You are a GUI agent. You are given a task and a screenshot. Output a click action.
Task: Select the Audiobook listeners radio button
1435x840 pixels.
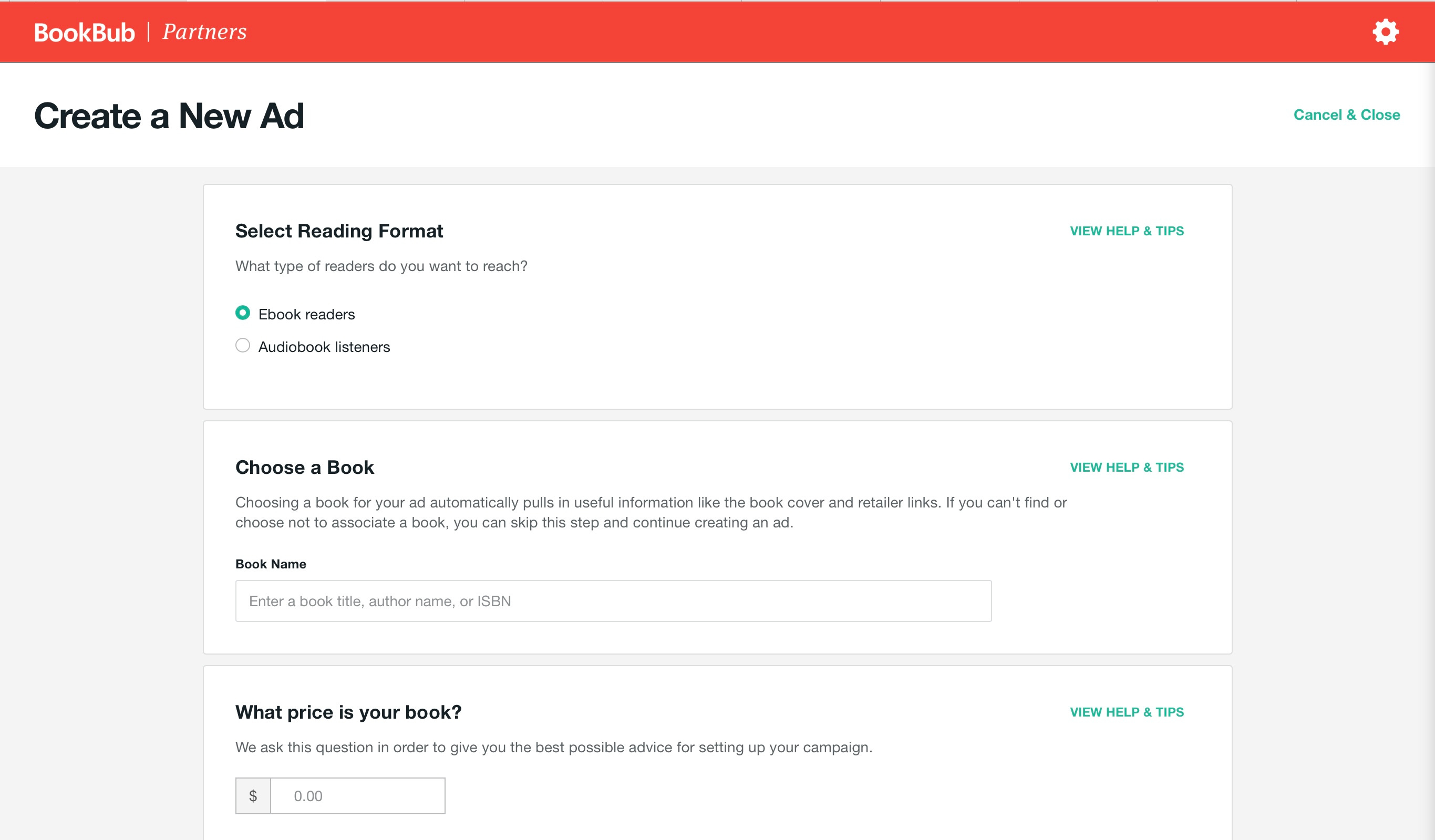[243, 345]
